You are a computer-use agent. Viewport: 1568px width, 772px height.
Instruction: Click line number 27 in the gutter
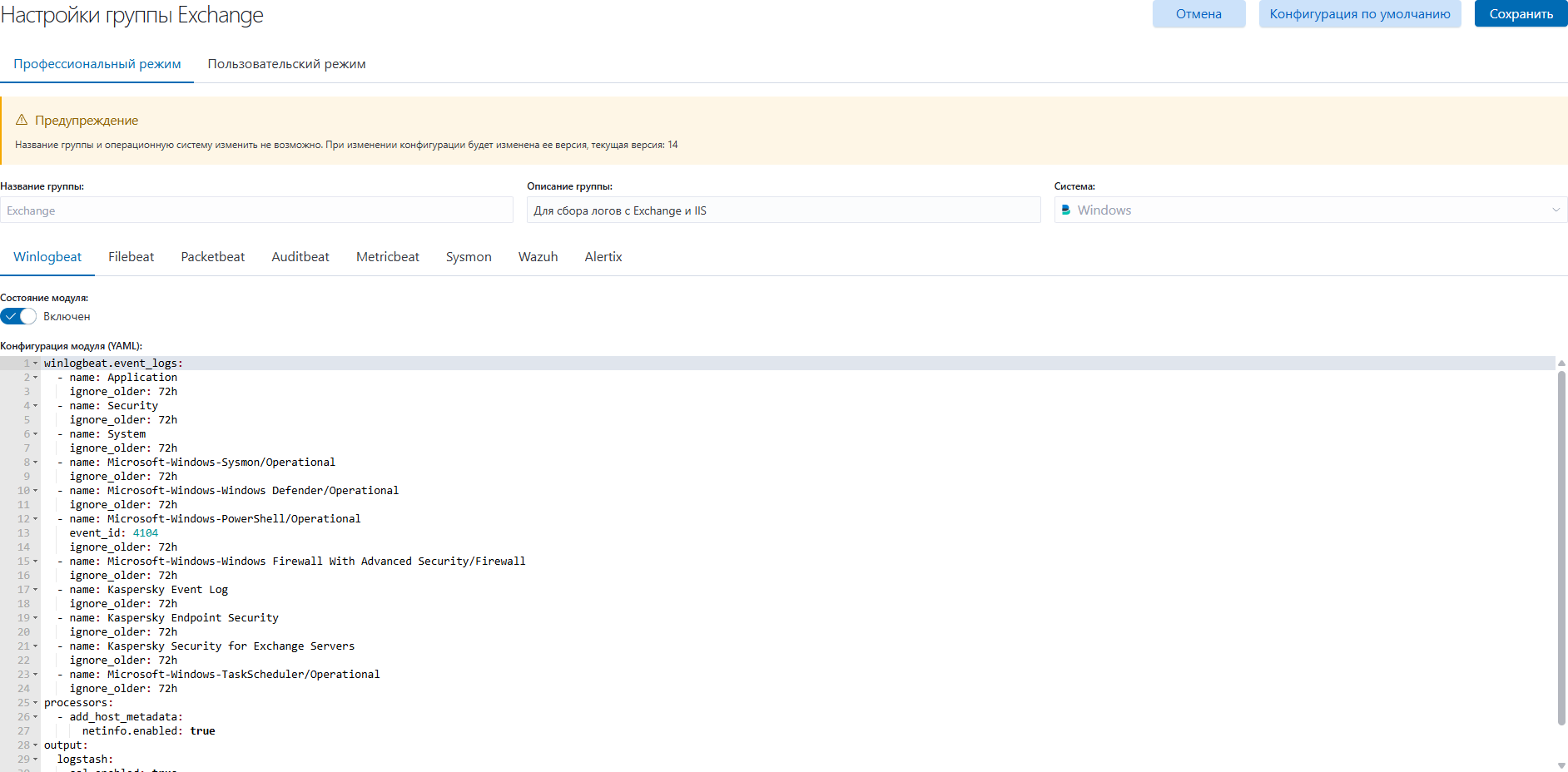pos(23,731)
